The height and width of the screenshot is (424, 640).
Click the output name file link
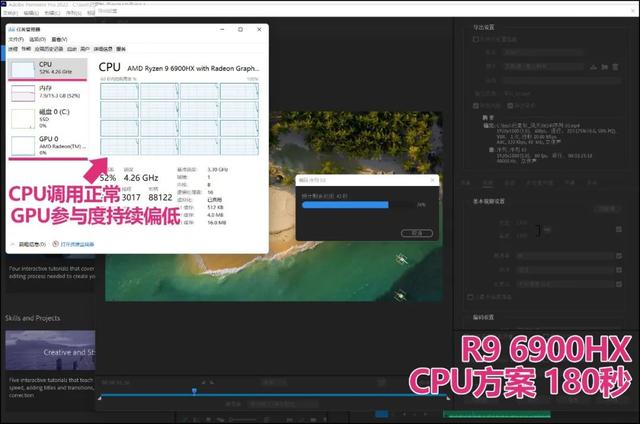pyautogui.click(x=517, y=94)
